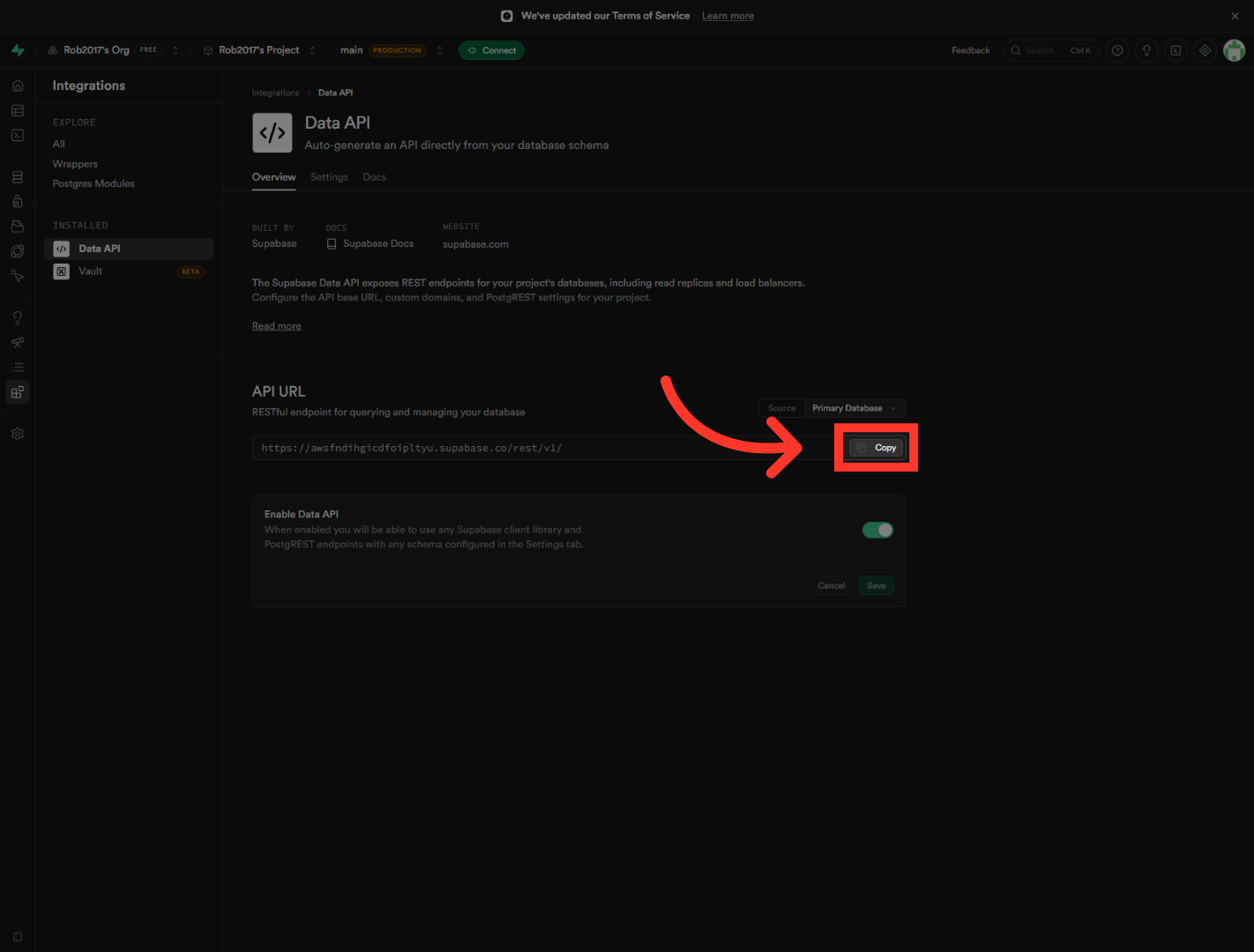The image size is (1254, 952).
Task: Switch to the Docs tab
Action: tap(375, 177)
